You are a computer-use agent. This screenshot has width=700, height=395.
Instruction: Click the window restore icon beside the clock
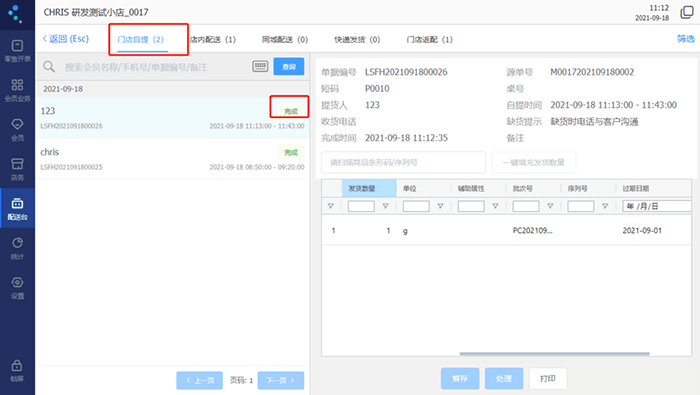[687, 12]
